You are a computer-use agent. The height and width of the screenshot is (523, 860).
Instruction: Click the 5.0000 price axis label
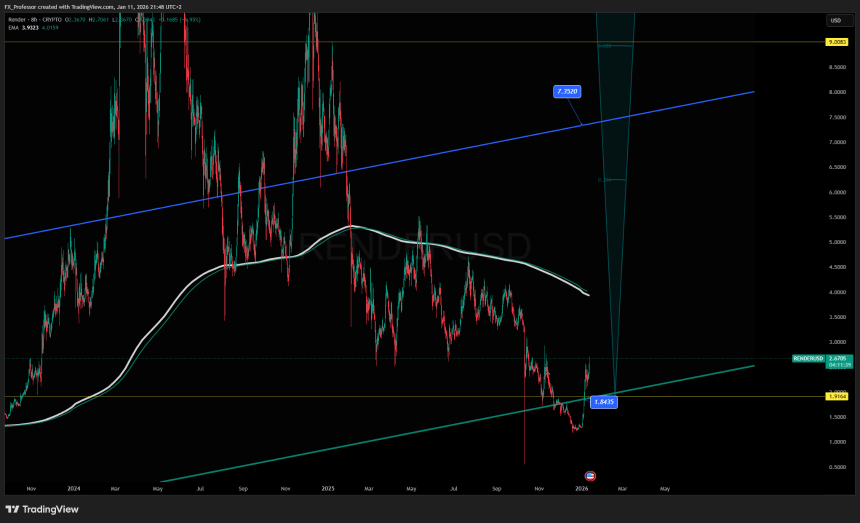coord(838,242)
